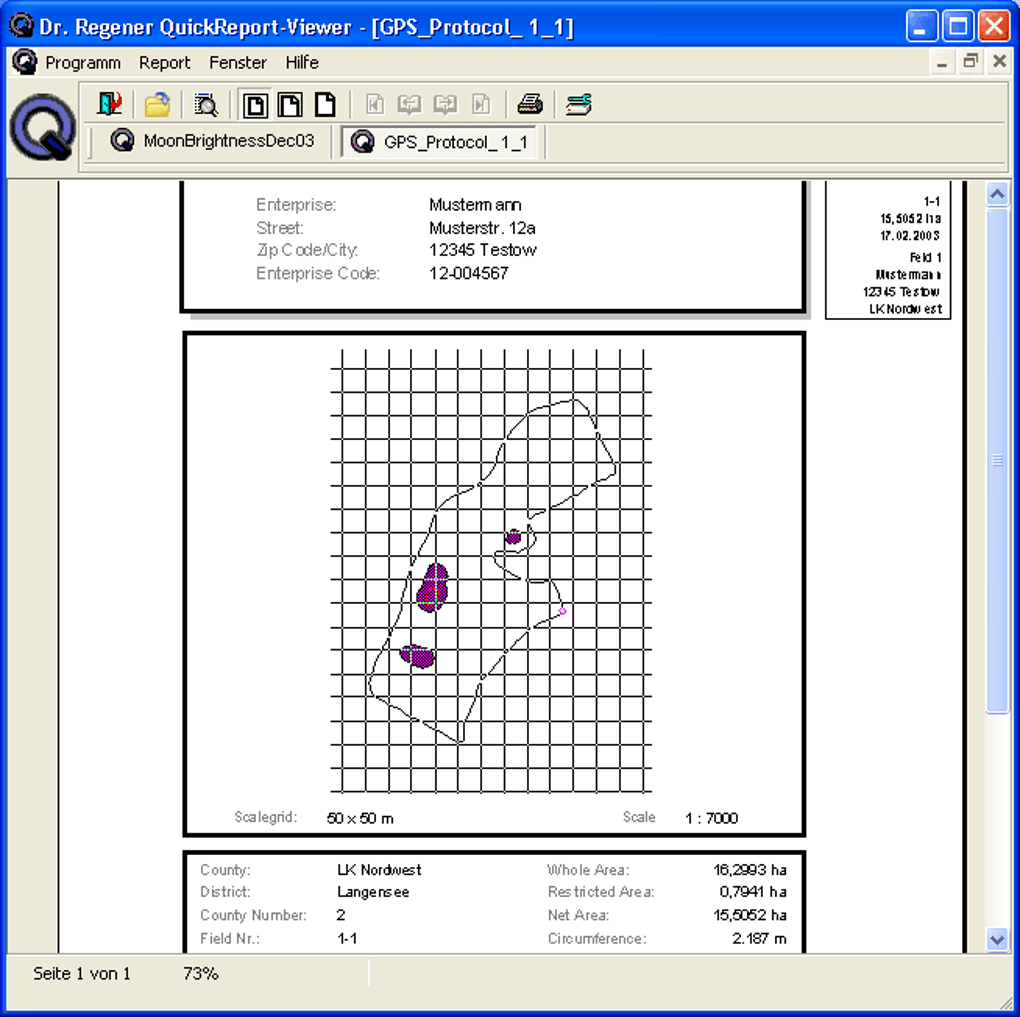Click the vertical scrollbar down arrow
The image size is (1020, 1017).
click(998, 939)
